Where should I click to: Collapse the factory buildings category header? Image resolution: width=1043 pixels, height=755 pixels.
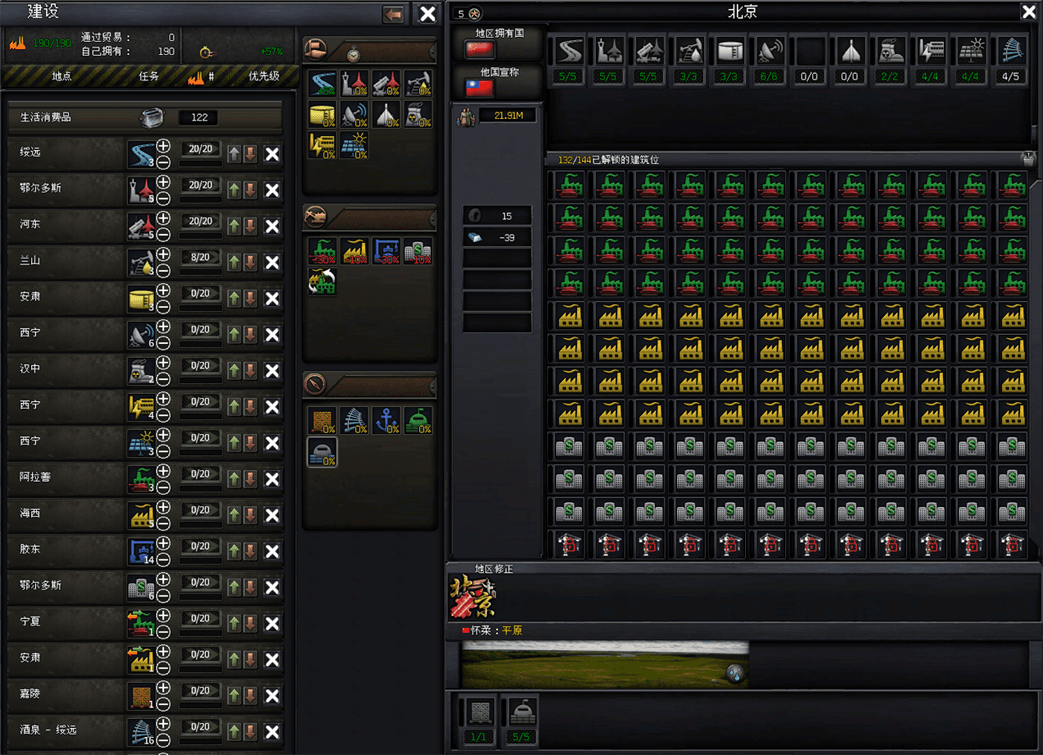[370, 216]
